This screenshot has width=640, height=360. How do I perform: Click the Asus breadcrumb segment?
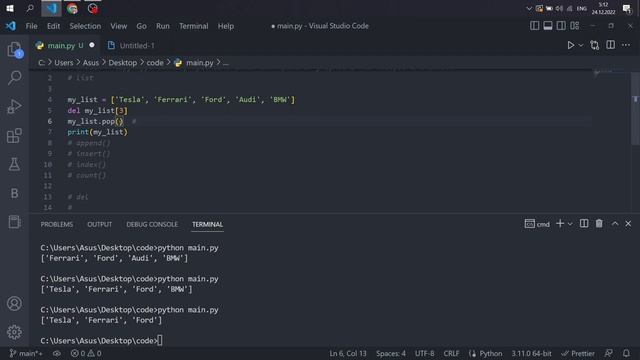[x=91, y=63]
